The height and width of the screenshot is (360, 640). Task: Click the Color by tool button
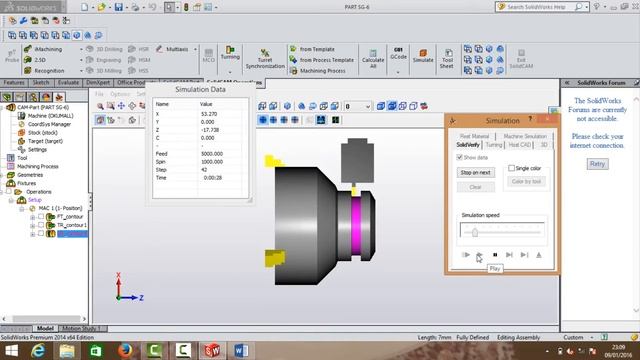pyautogui.click(x=526, y=181)
